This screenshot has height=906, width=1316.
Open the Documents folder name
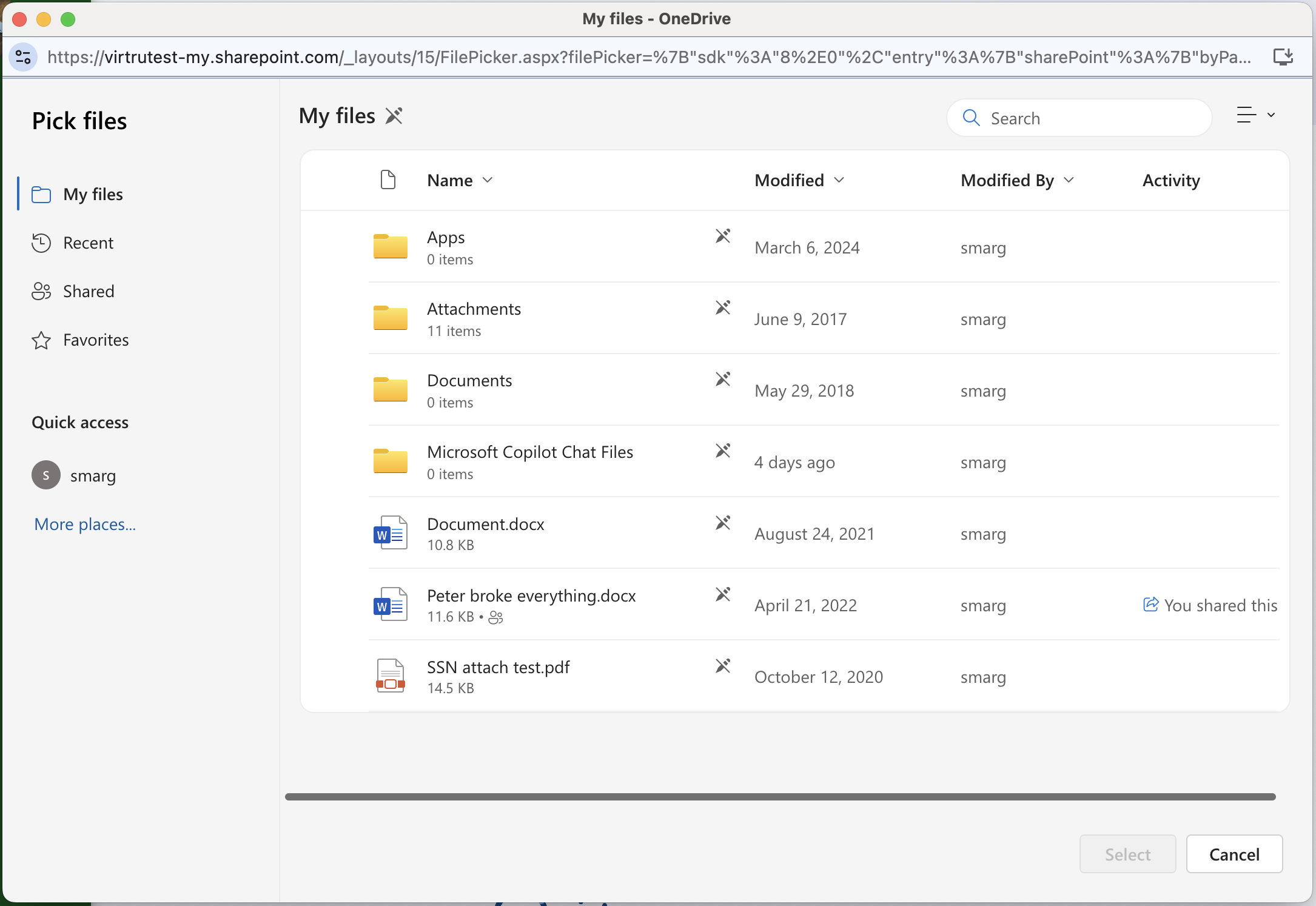click(x=469, y=380)
